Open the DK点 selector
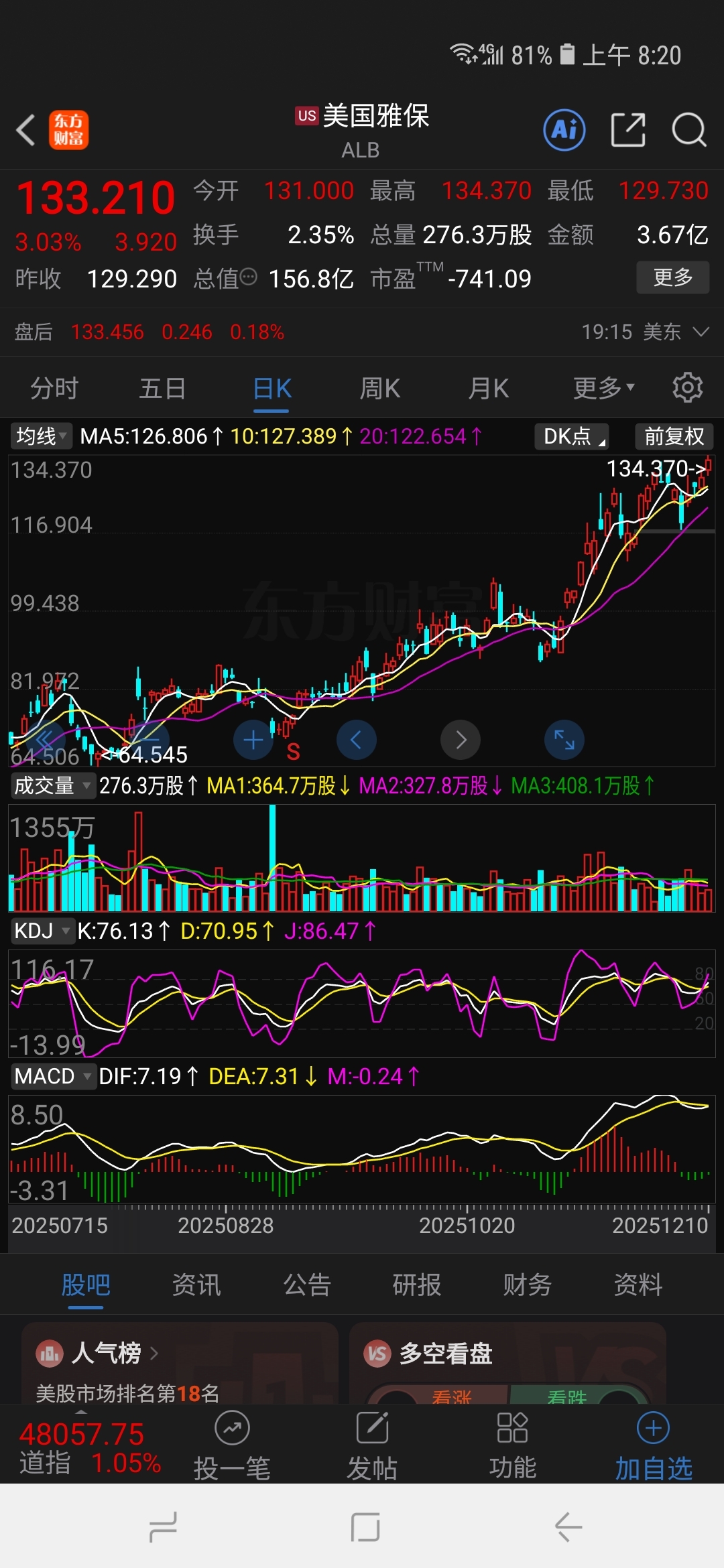The image size is (724, 1568). [572, 436]
